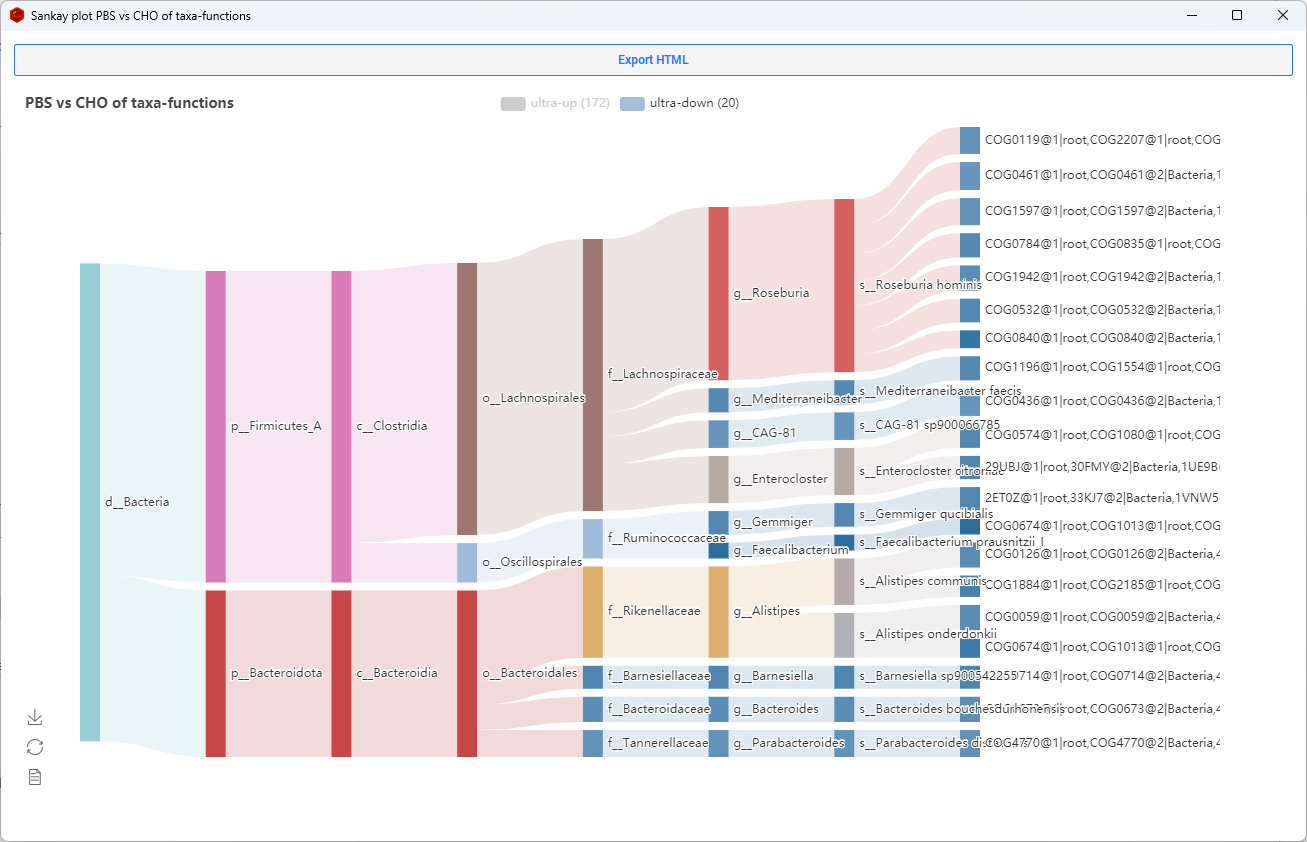This screenshot has width=1307, height=842.
Task: Click the COG1597@1|root function node
Action: point(970,211)
